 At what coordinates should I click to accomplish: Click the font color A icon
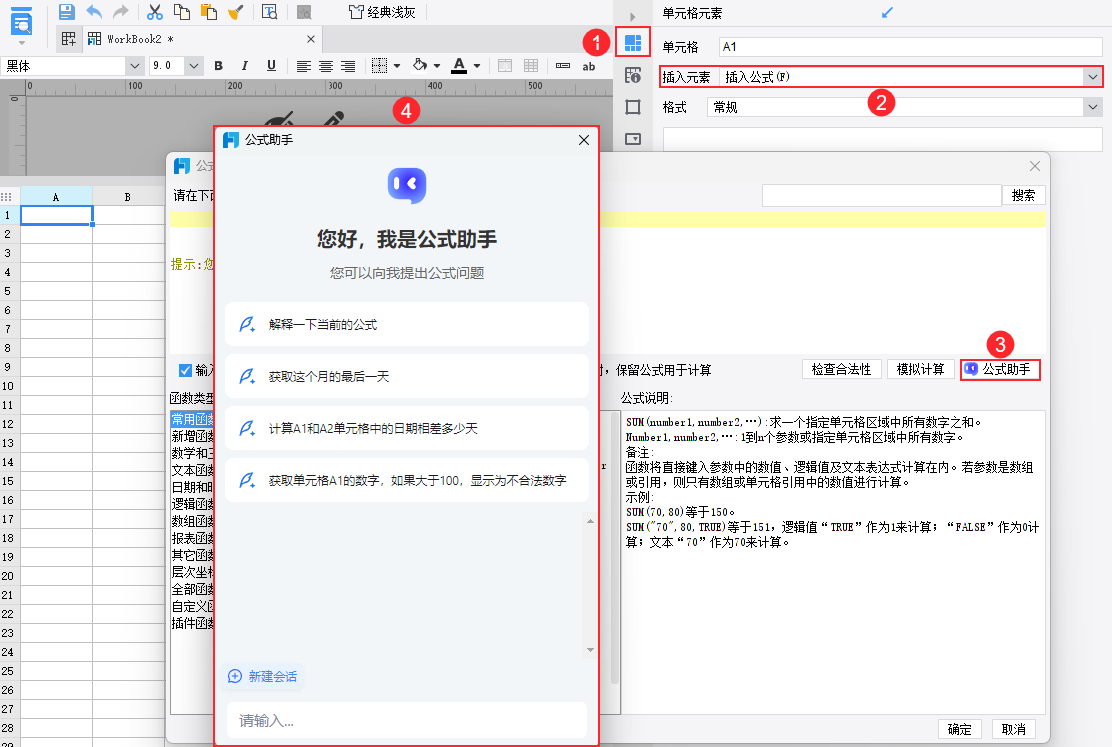460,65
